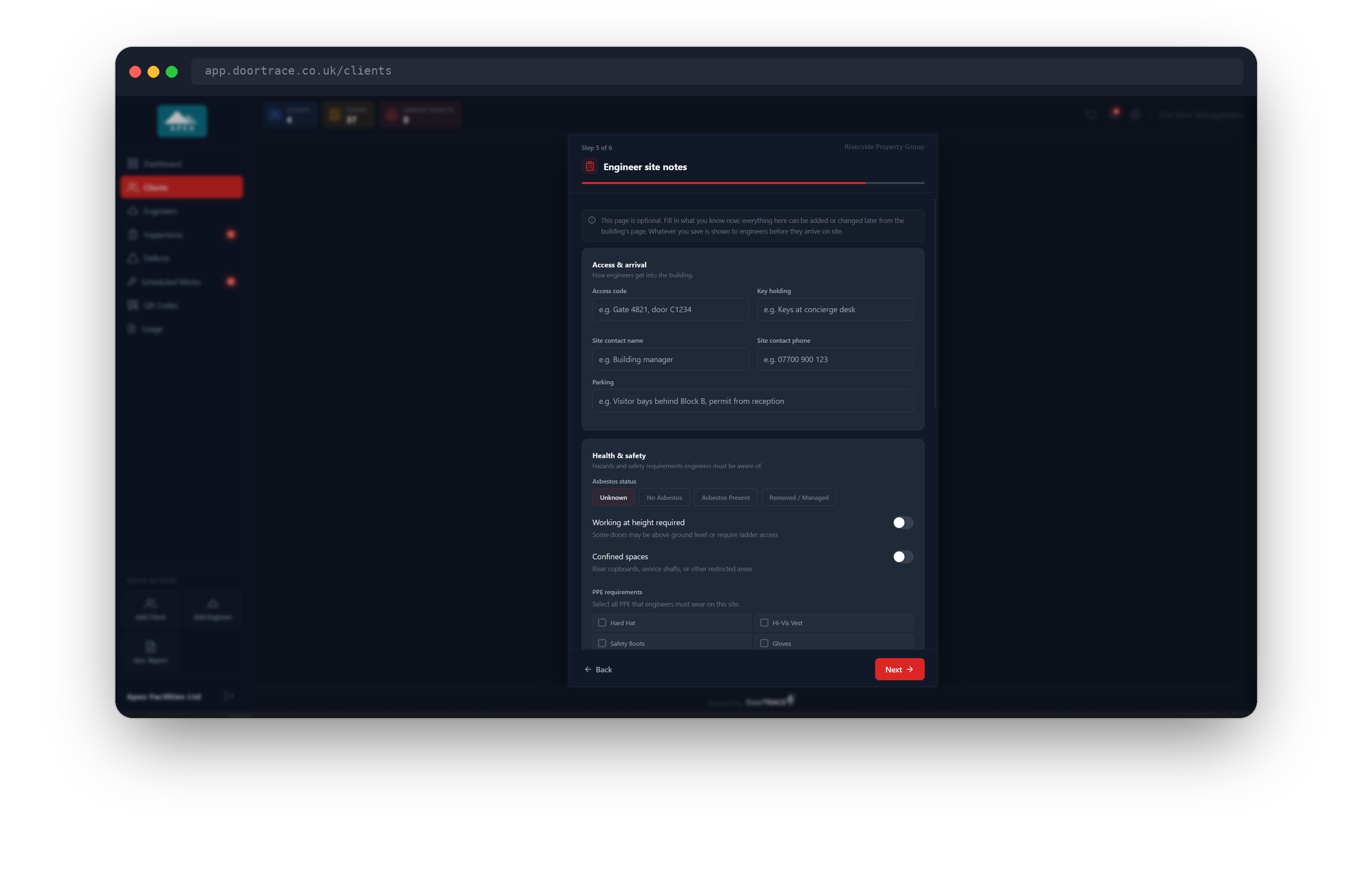The height and width of the screenshot is (883, 1372).
Task: Click the Site contact name input
Action: pyautogui.click(x=670, y=359)
